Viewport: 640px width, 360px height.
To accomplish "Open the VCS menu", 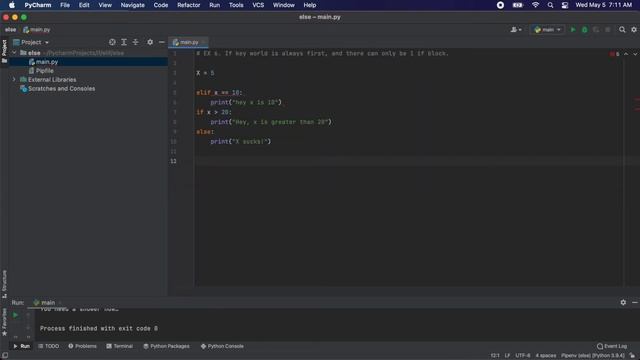I will pyautogui.click(x=258, y=5).
